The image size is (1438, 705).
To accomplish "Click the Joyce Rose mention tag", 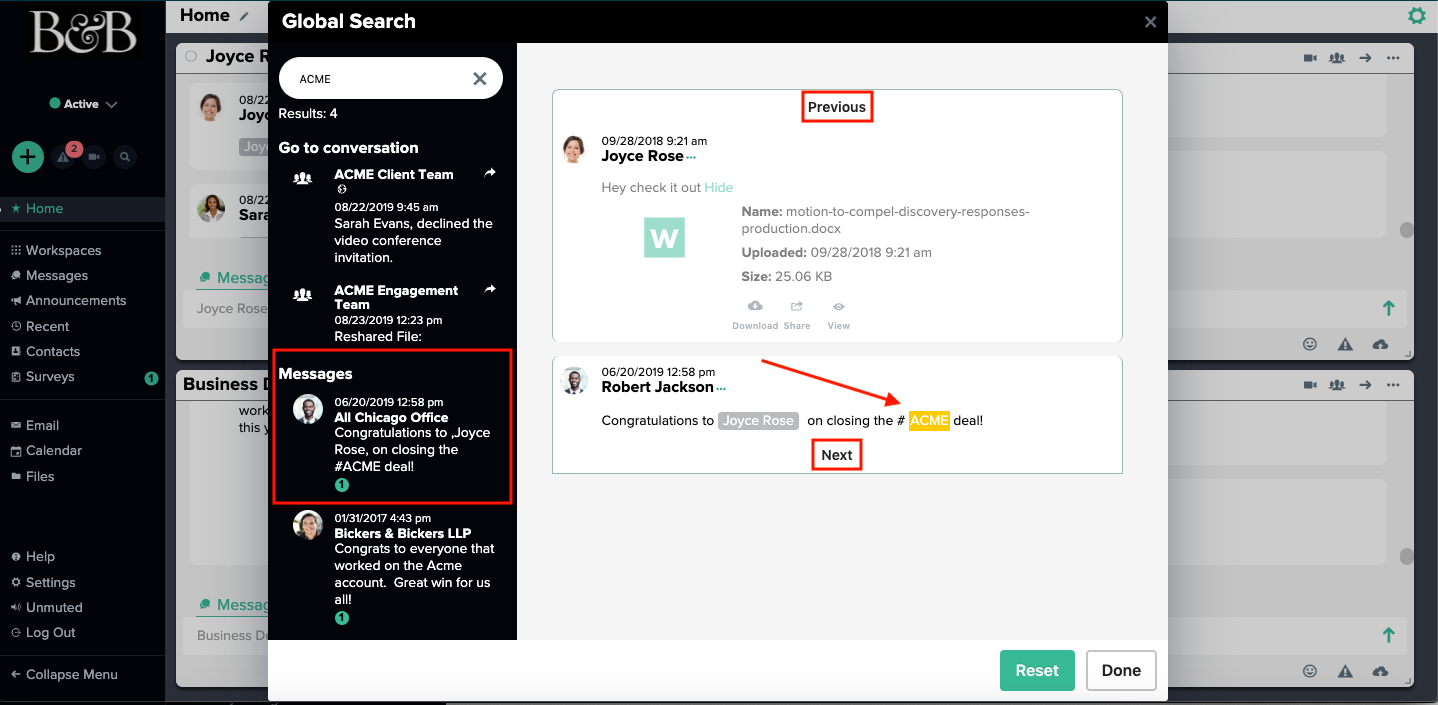I will 758,421.
